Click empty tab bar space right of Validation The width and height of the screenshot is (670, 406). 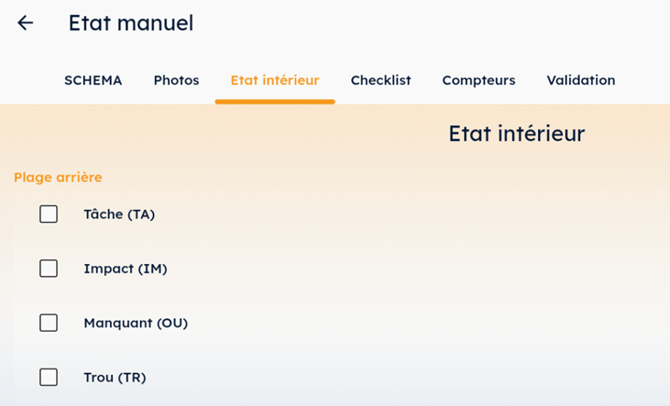click(x=643, y=80)
